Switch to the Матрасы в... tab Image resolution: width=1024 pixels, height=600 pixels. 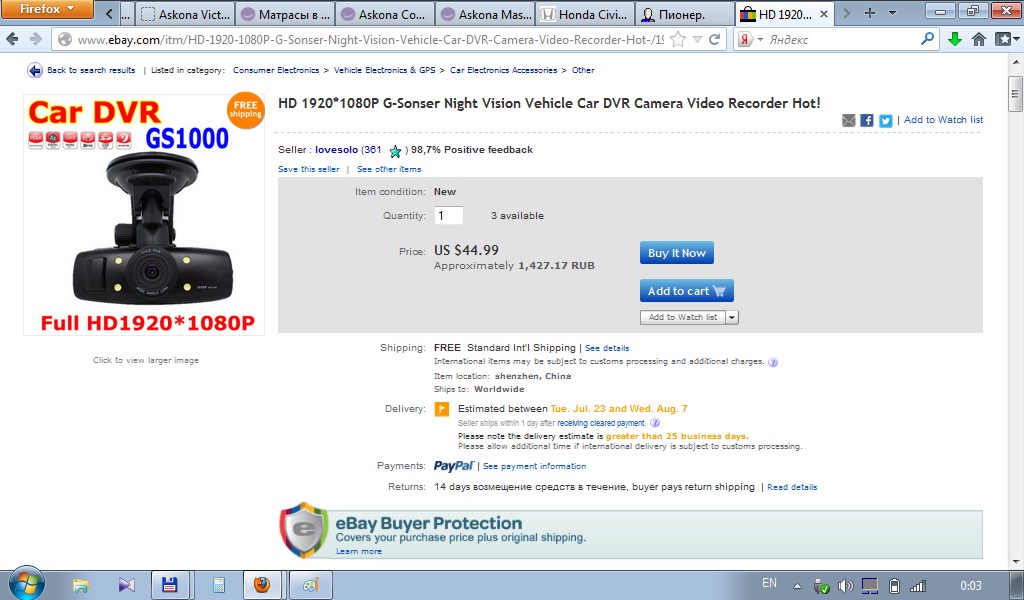(285, 14)
